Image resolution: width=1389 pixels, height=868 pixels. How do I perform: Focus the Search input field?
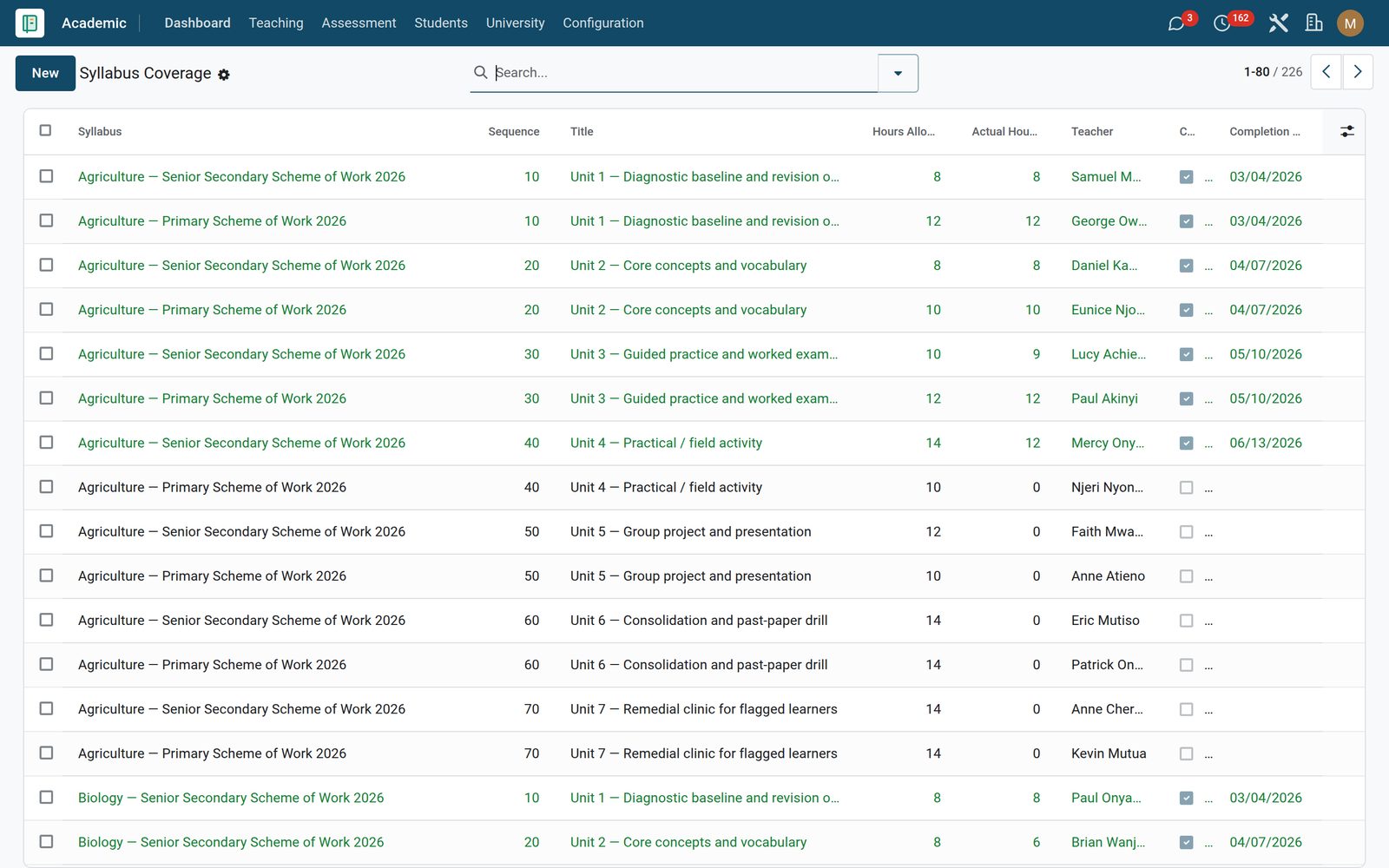pos(684,73)
